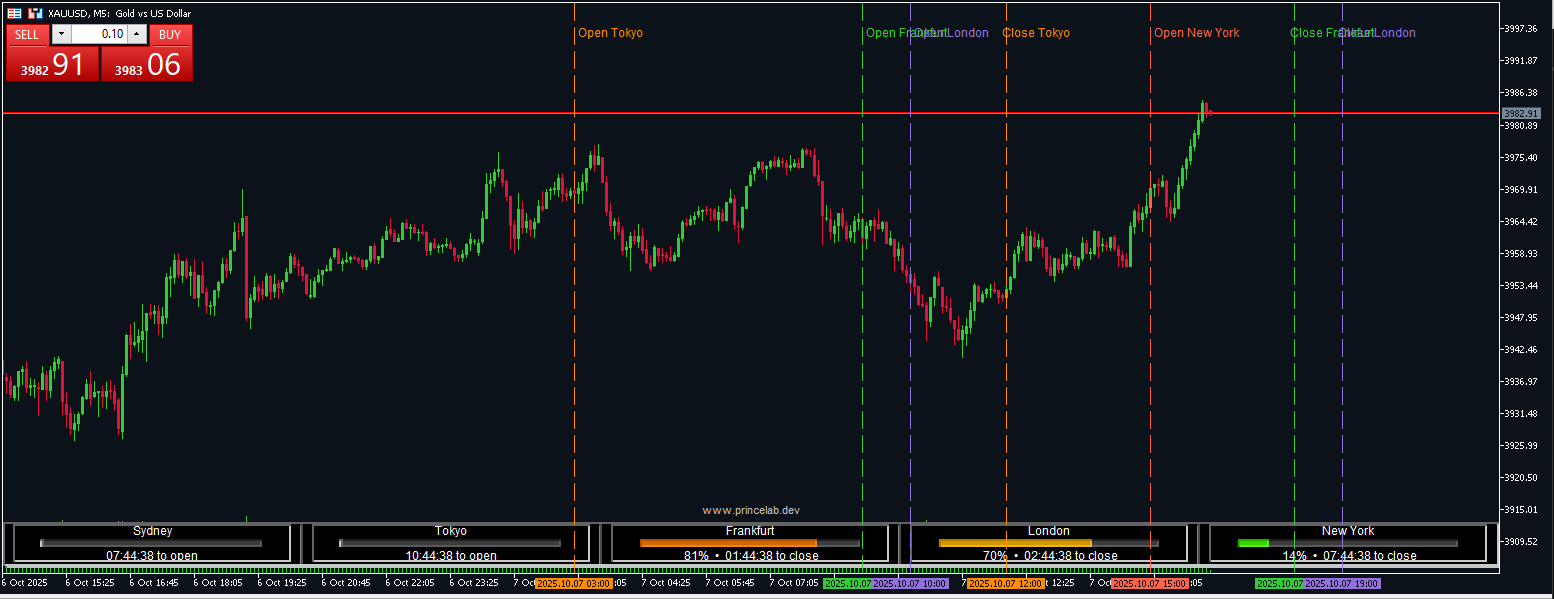Decrease lot size with the down arrow
Image resolution: width=1554 pixels, height=599 pixels.
click(62, 34)
